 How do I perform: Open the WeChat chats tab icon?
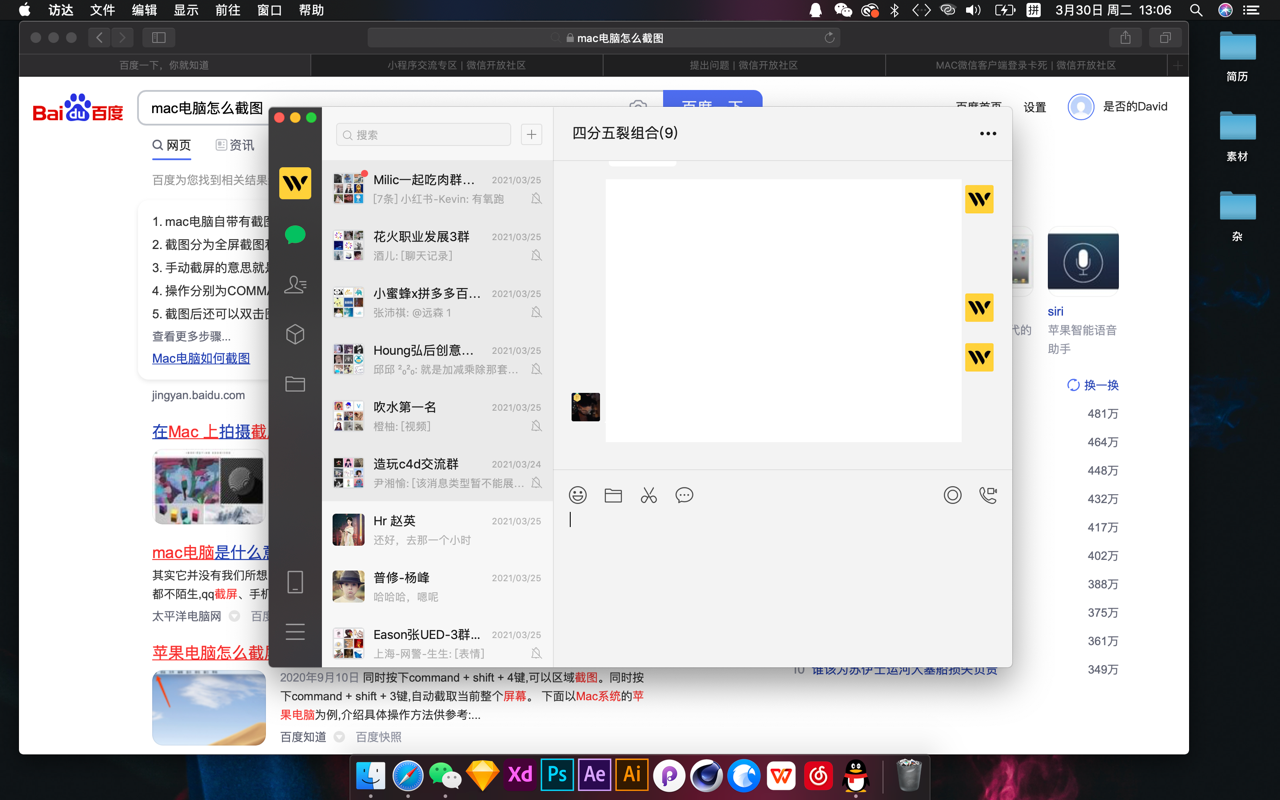click(x=295, y=235)
